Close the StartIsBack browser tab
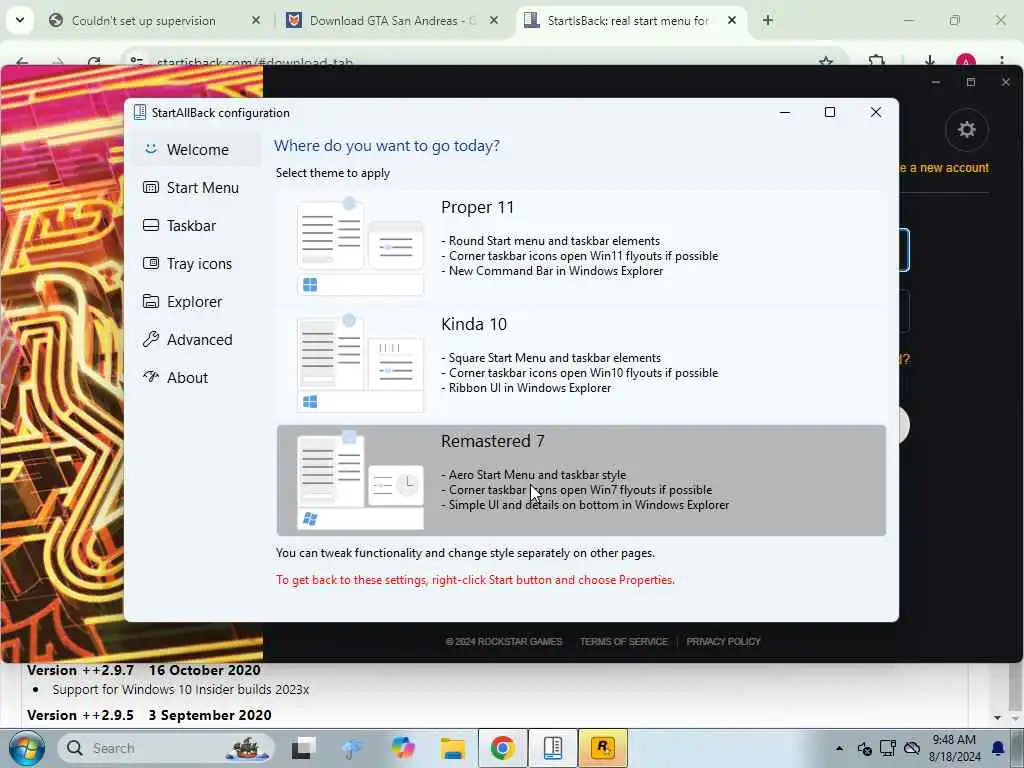The height and width of the screenshot is (768, 1024). 732,21
